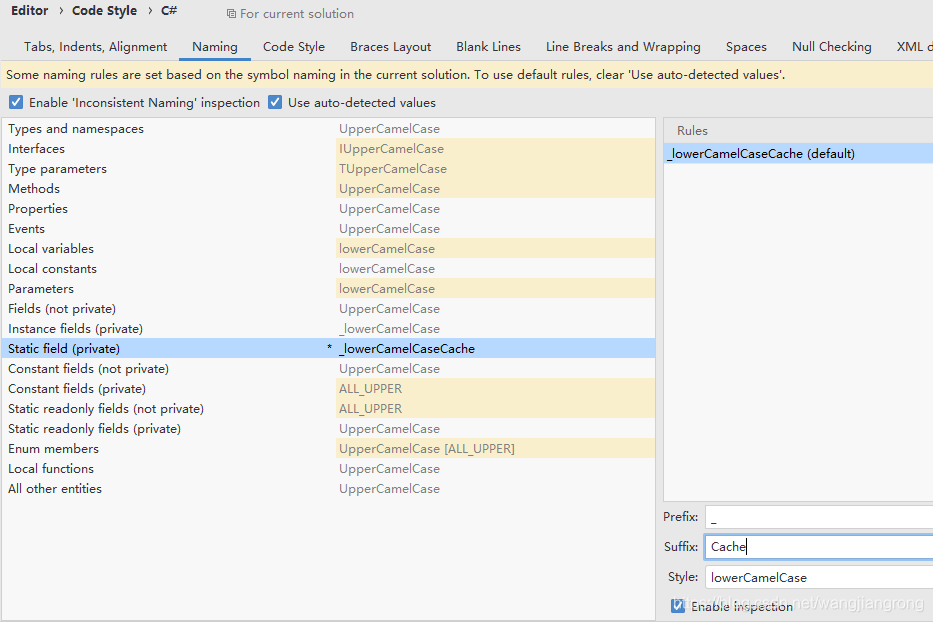This screenshot has width=933, height=622.
Task: Select the 'Types and namespaces' row
Action: point(328,129)
